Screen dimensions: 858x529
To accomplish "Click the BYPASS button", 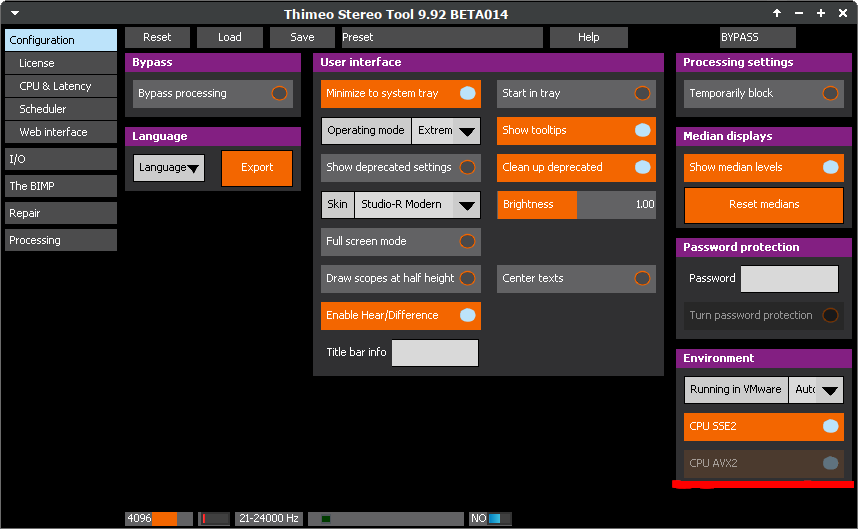I will coord(758,37).
